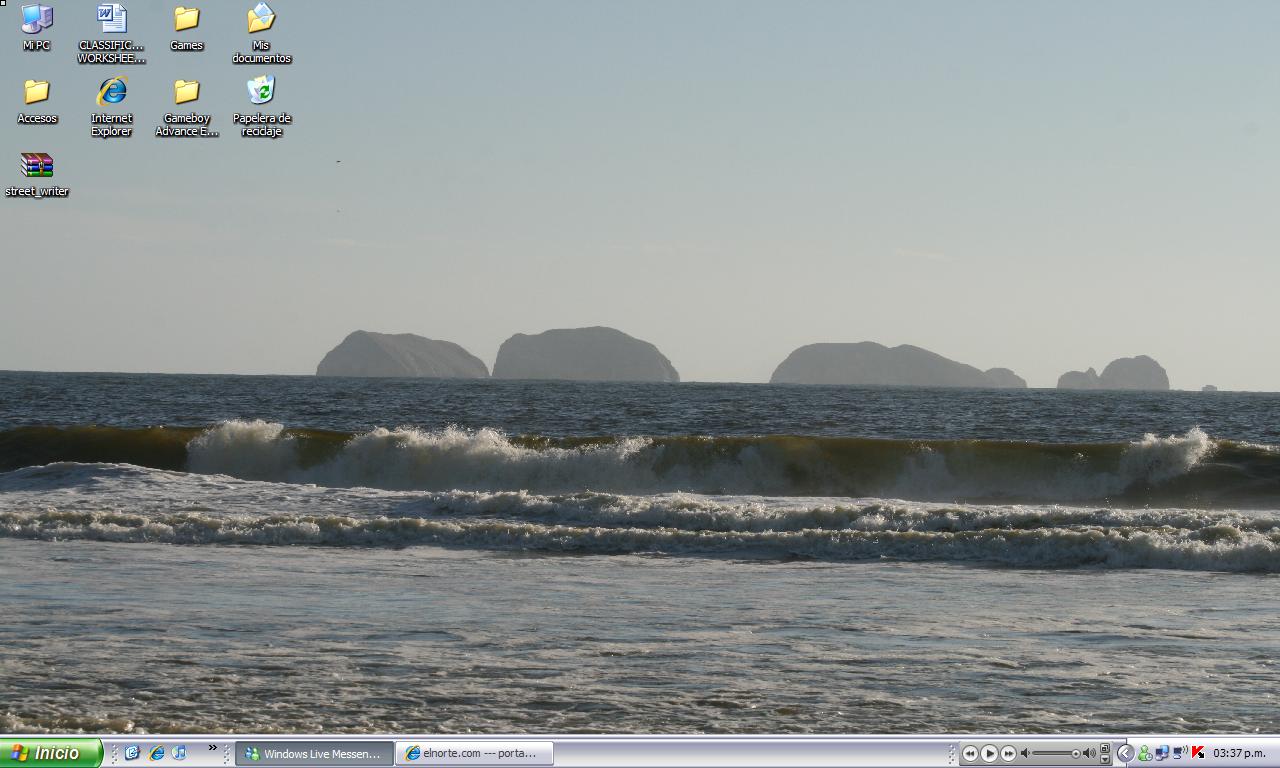
Task: Select the Mi PC desktop icon
Action: coord(37,27)
